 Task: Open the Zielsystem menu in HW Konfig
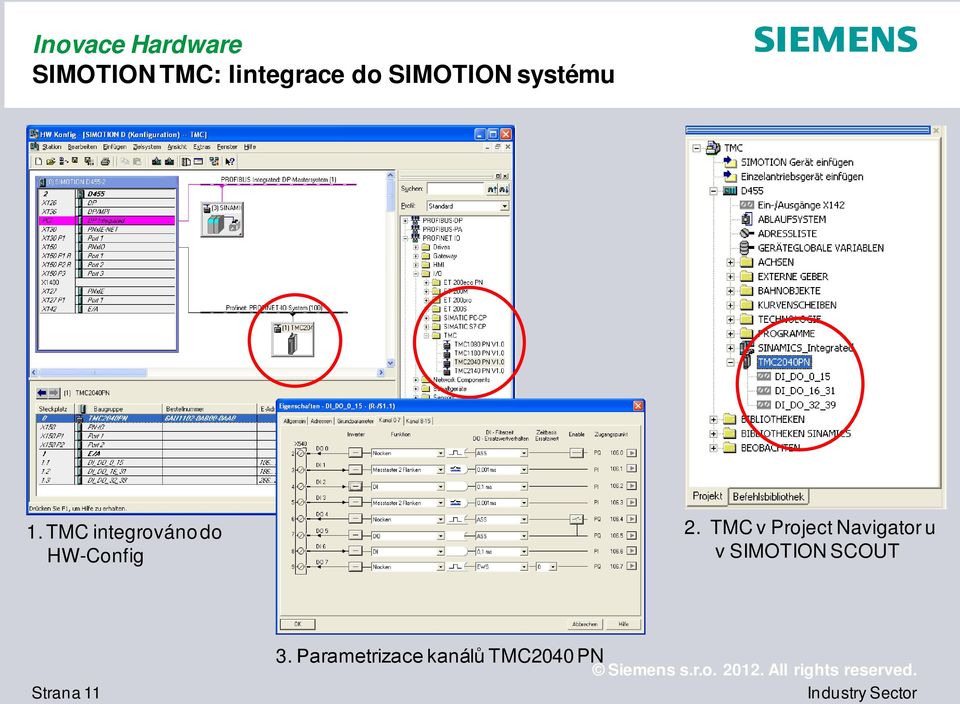click(x=147, y=147)
